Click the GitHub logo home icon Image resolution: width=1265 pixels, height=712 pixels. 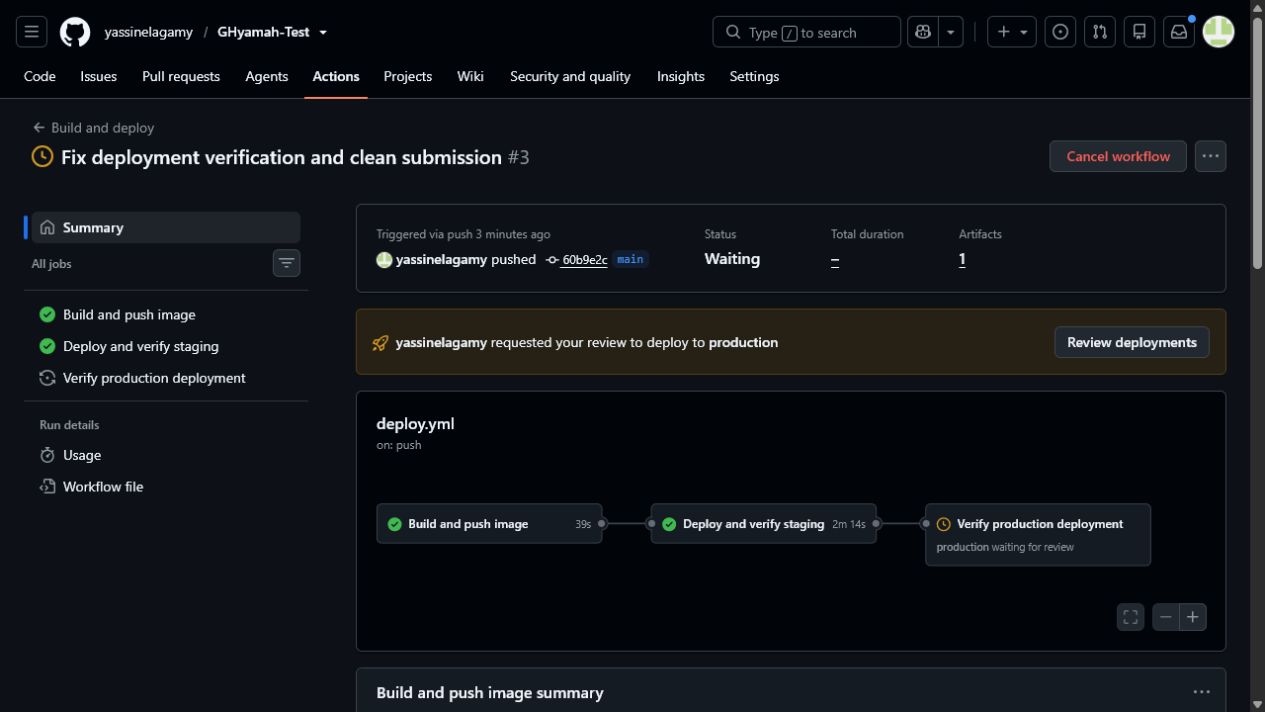point(75,32)
